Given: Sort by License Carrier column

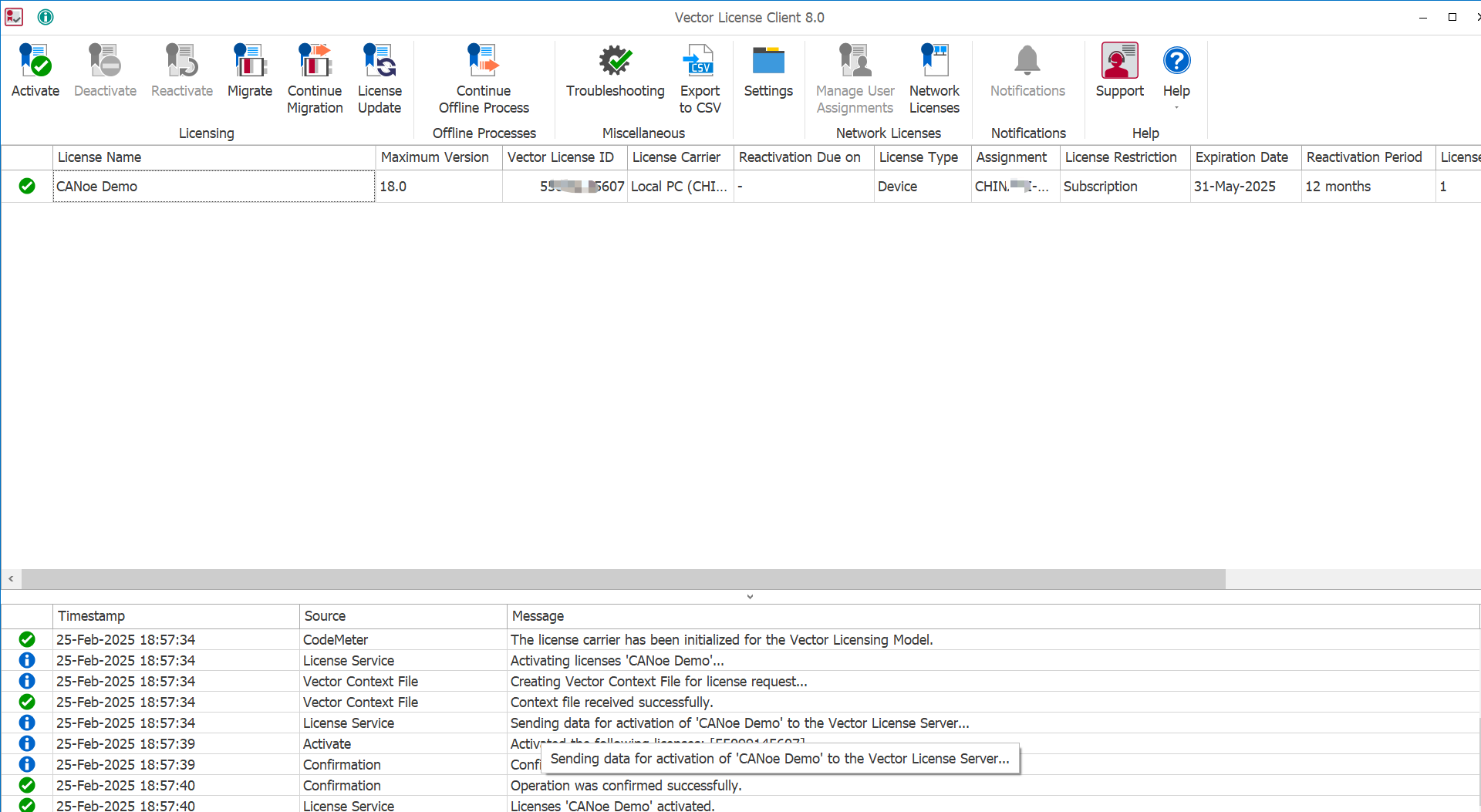Looking at the screenshot, I should click(x=680, y=157).
